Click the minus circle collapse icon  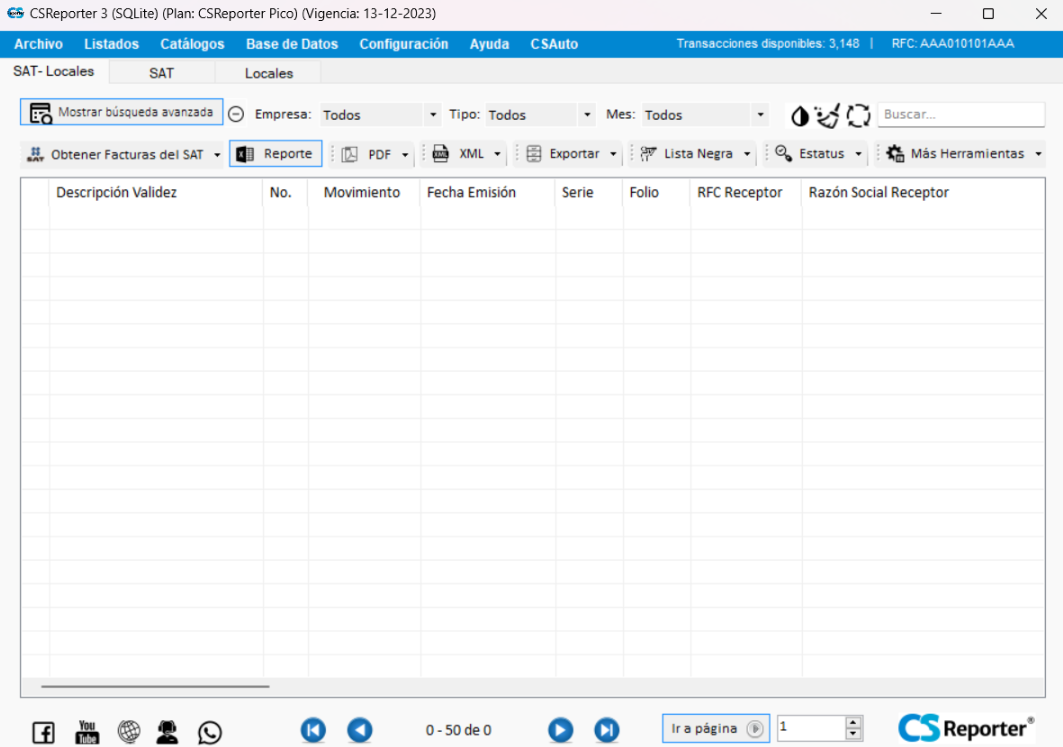pos(236,114)
